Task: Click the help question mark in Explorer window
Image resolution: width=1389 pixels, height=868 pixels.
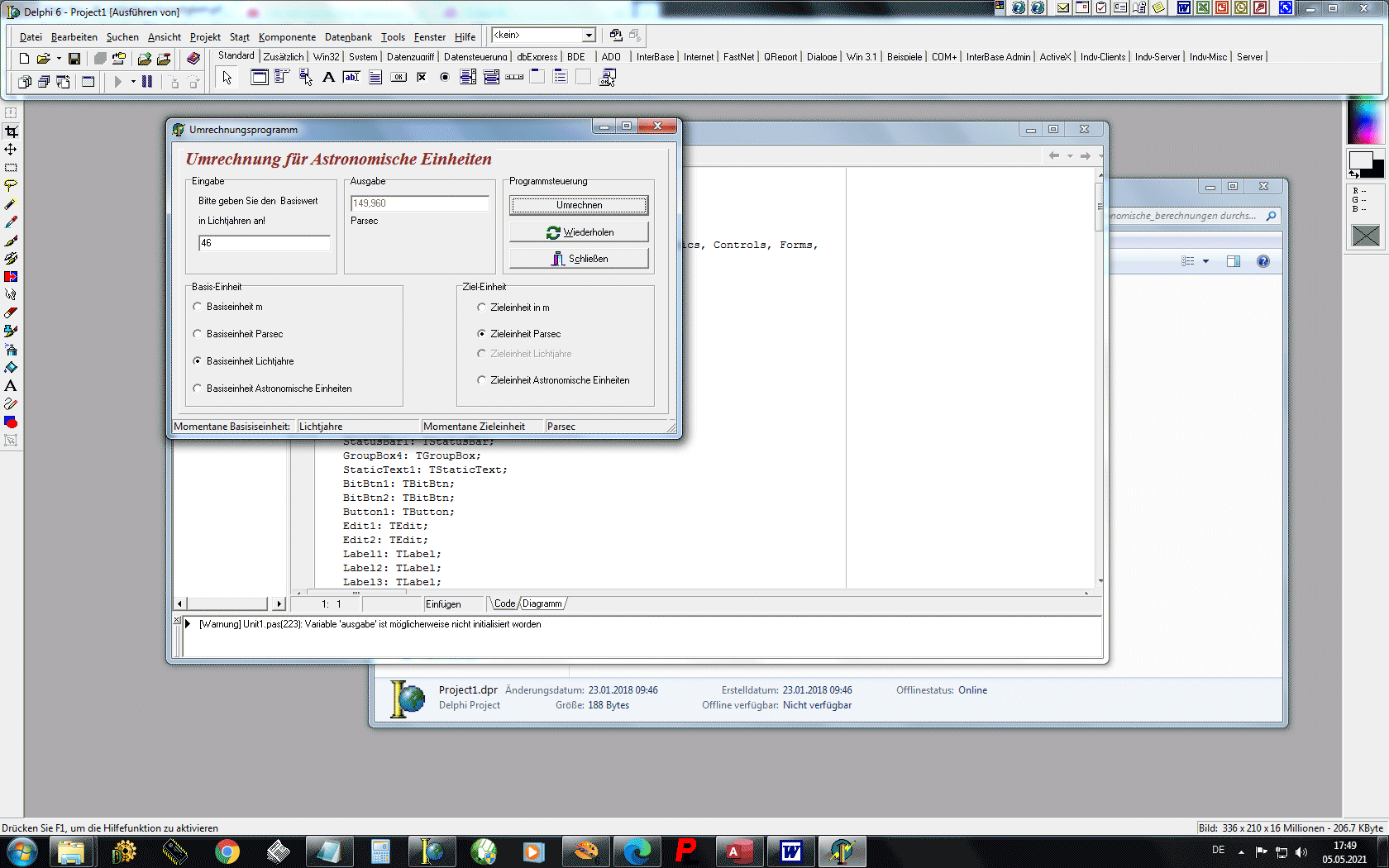Action: (x=1263, y=261)
